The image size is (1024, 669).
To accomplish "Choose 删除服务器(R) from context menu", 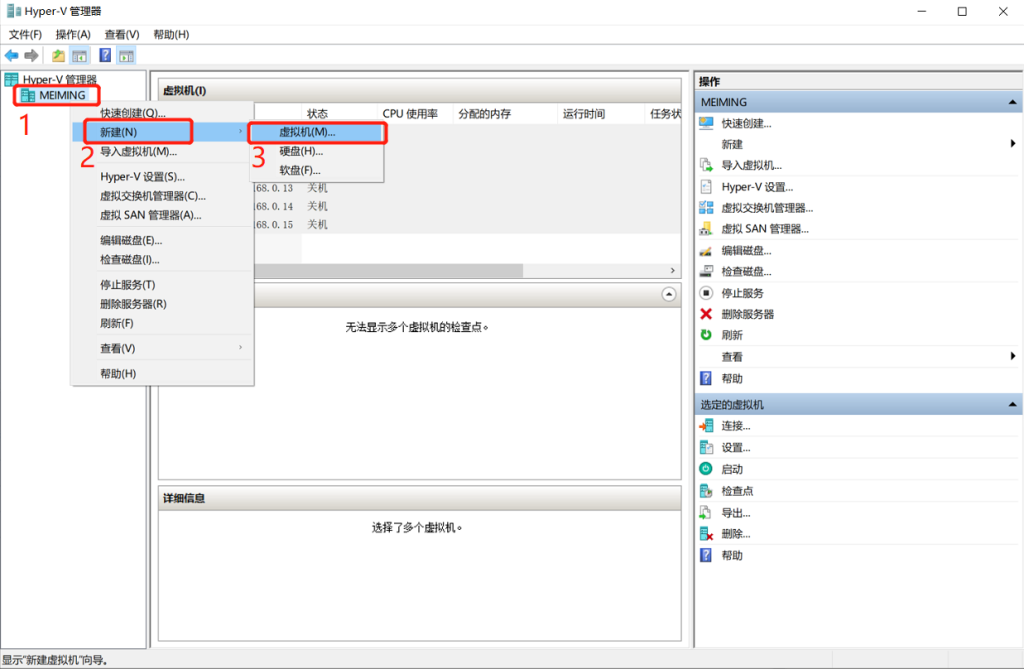I will 162,304.
